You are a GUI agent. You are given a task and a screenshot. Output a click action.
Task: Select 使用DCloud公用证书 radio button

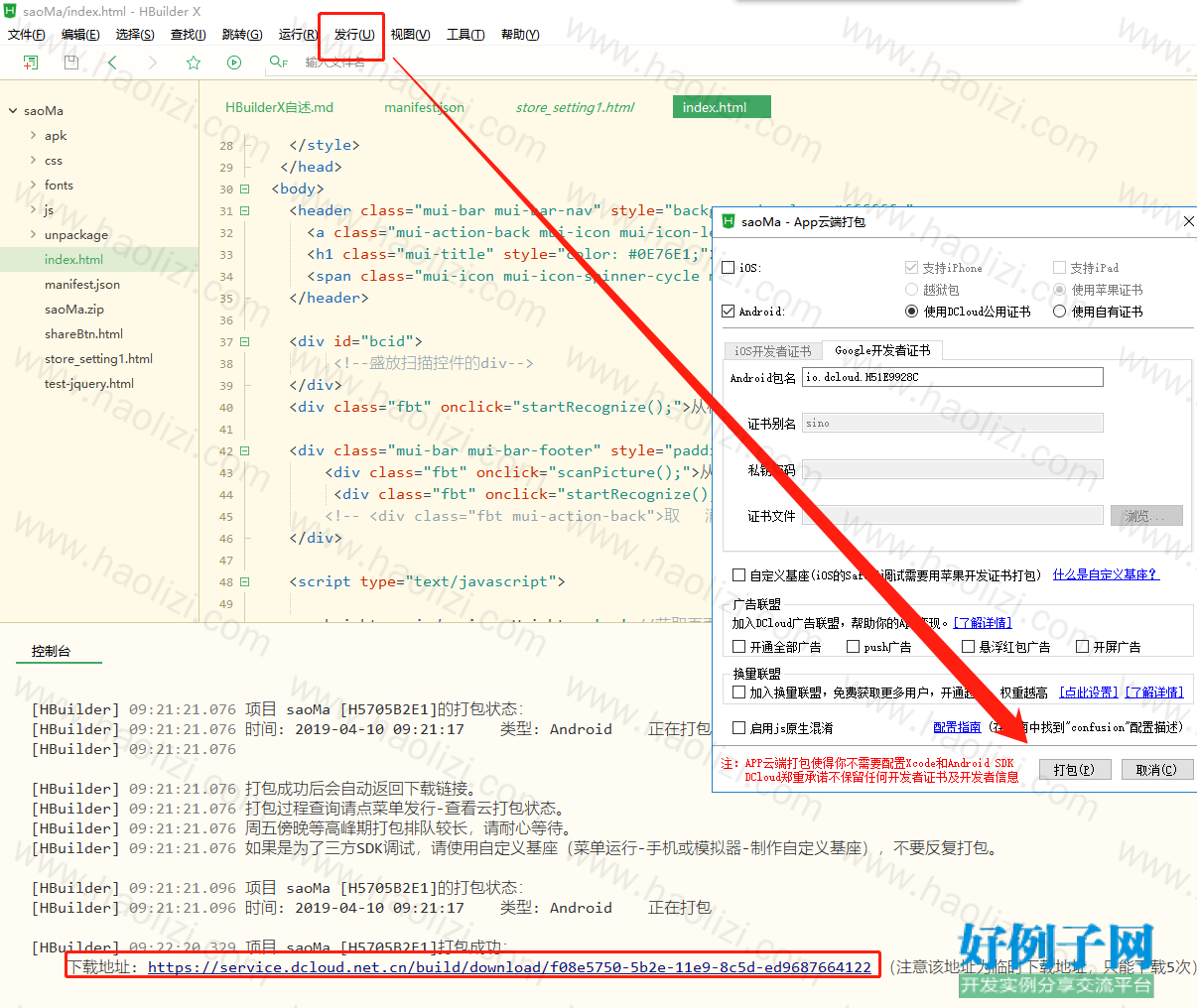click(x=911, y=312)
